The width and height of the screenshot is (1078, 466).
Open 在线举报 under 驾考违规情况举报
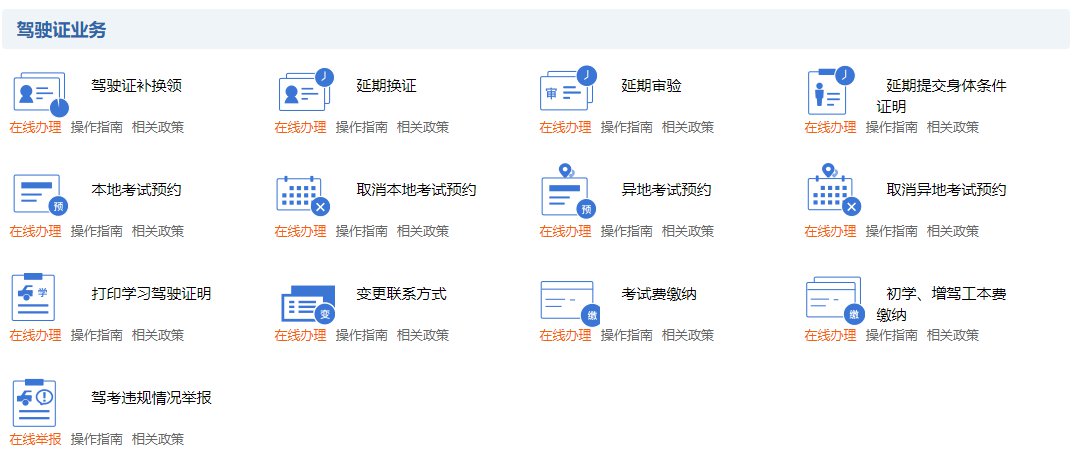[35, 439]
